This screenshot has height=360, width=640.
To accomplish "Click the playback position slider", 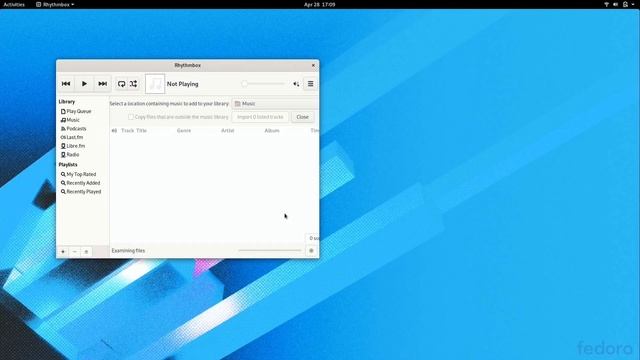I will point(264,84).
